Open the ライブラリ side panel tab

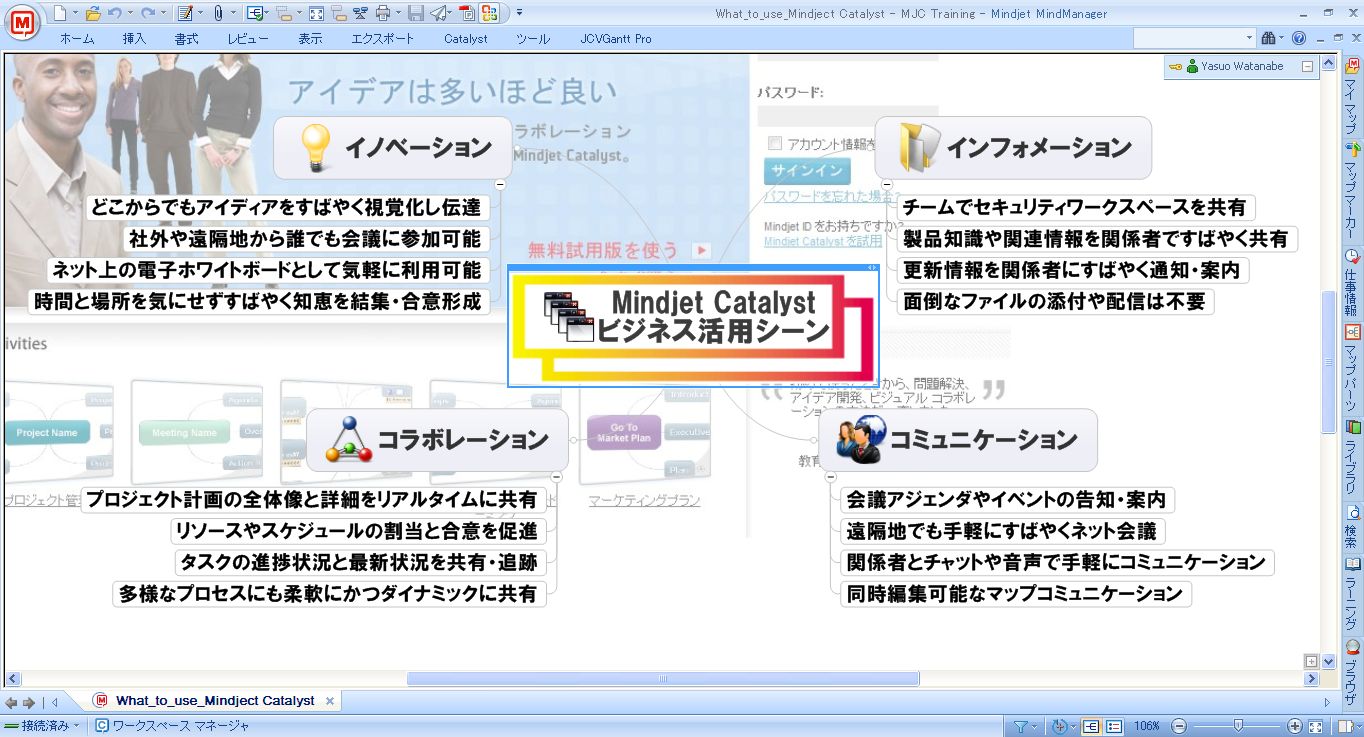(1351, 458)
